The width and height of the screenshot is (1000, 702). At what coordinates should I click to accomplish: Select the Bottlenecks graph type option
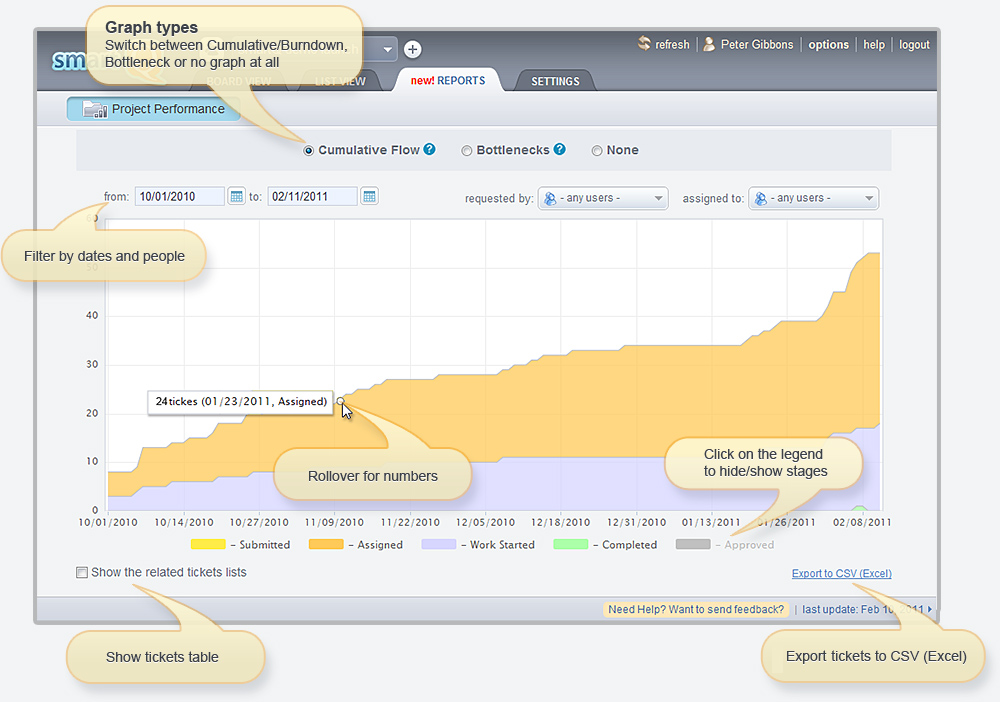click(x=467, y=151)
